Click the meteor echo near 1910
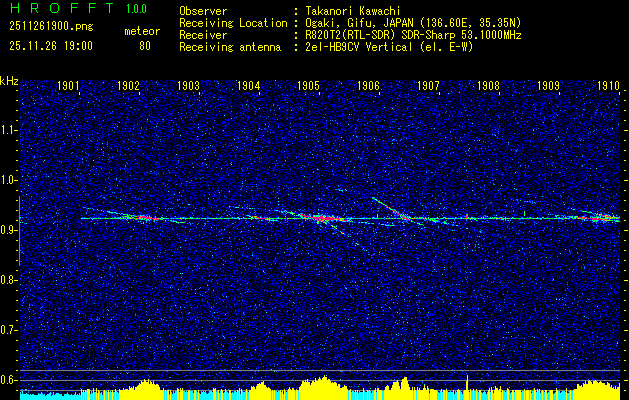Image resolution: width=629 pixels, height=400 pixels. coord(599,217)
